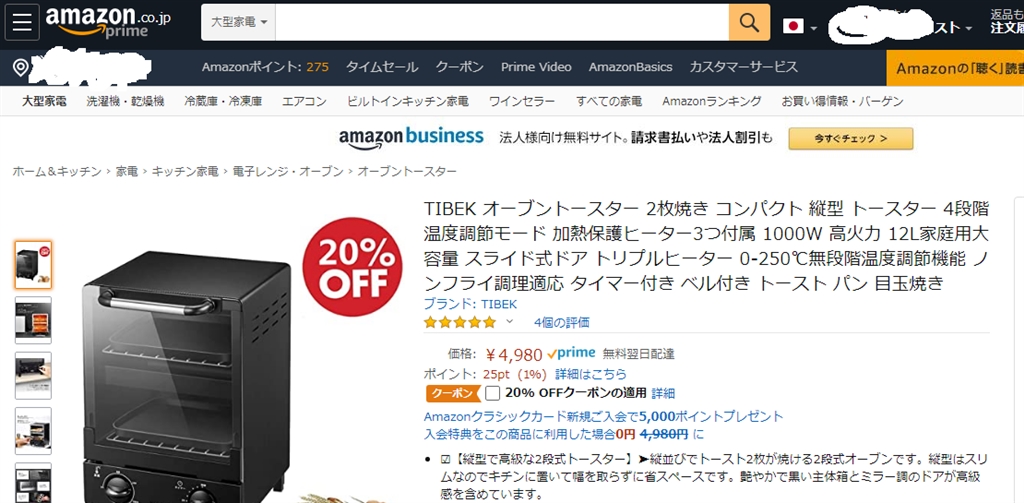Click the magnifying glass search button

point(749,22)
